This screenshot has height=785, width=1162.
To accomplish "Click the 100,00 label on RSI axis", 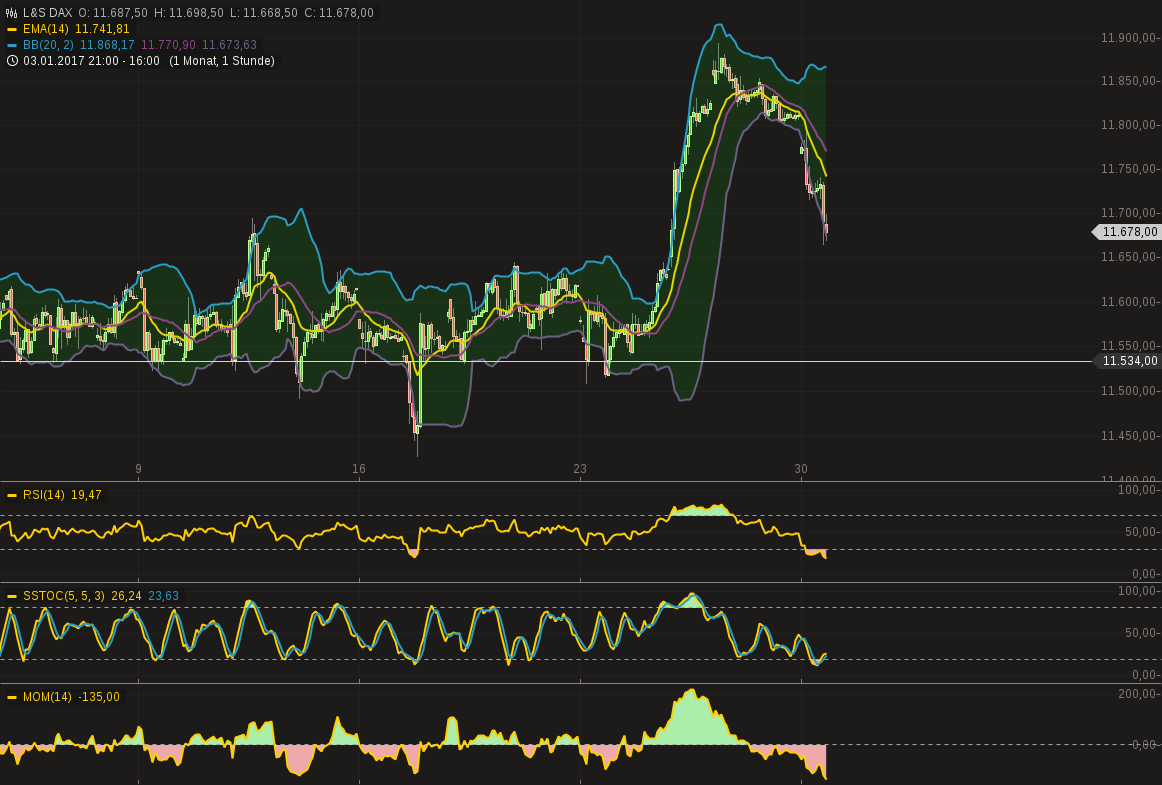I will pyautogui.click(x=1138, y=490).
